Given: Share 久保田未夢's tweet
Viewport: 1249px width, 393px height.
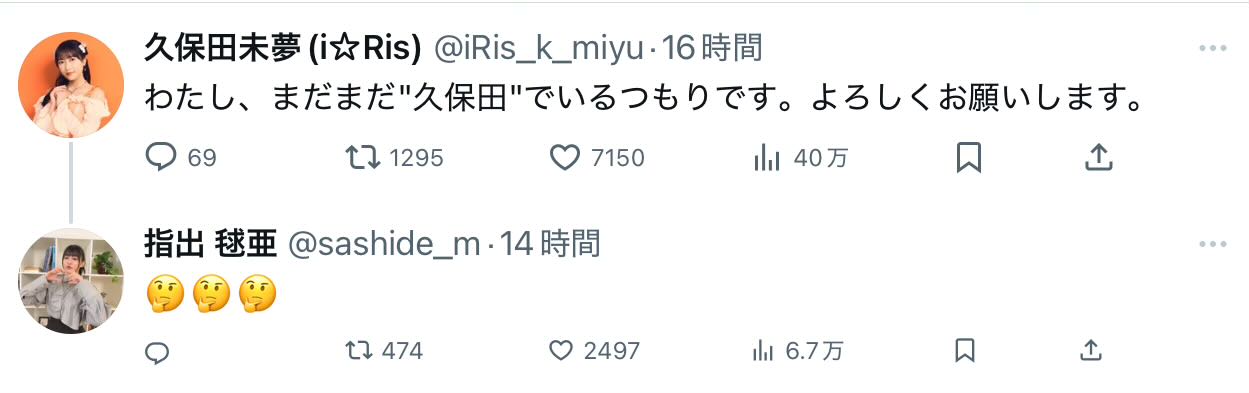Looking at the screenshot, I should (1098, 157).
